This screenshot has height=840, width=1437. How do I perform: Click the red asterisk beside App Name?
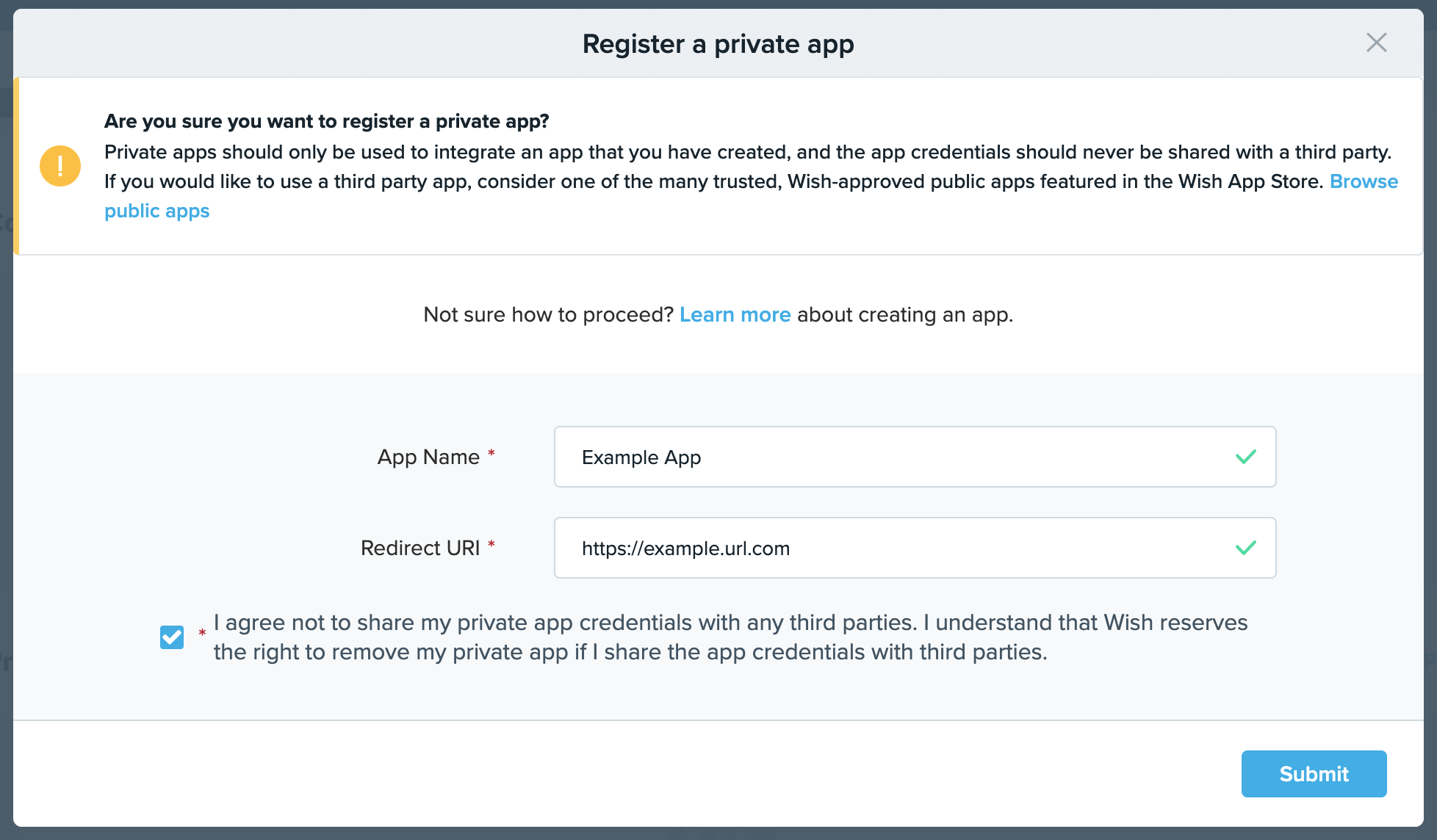pos(491,454)
